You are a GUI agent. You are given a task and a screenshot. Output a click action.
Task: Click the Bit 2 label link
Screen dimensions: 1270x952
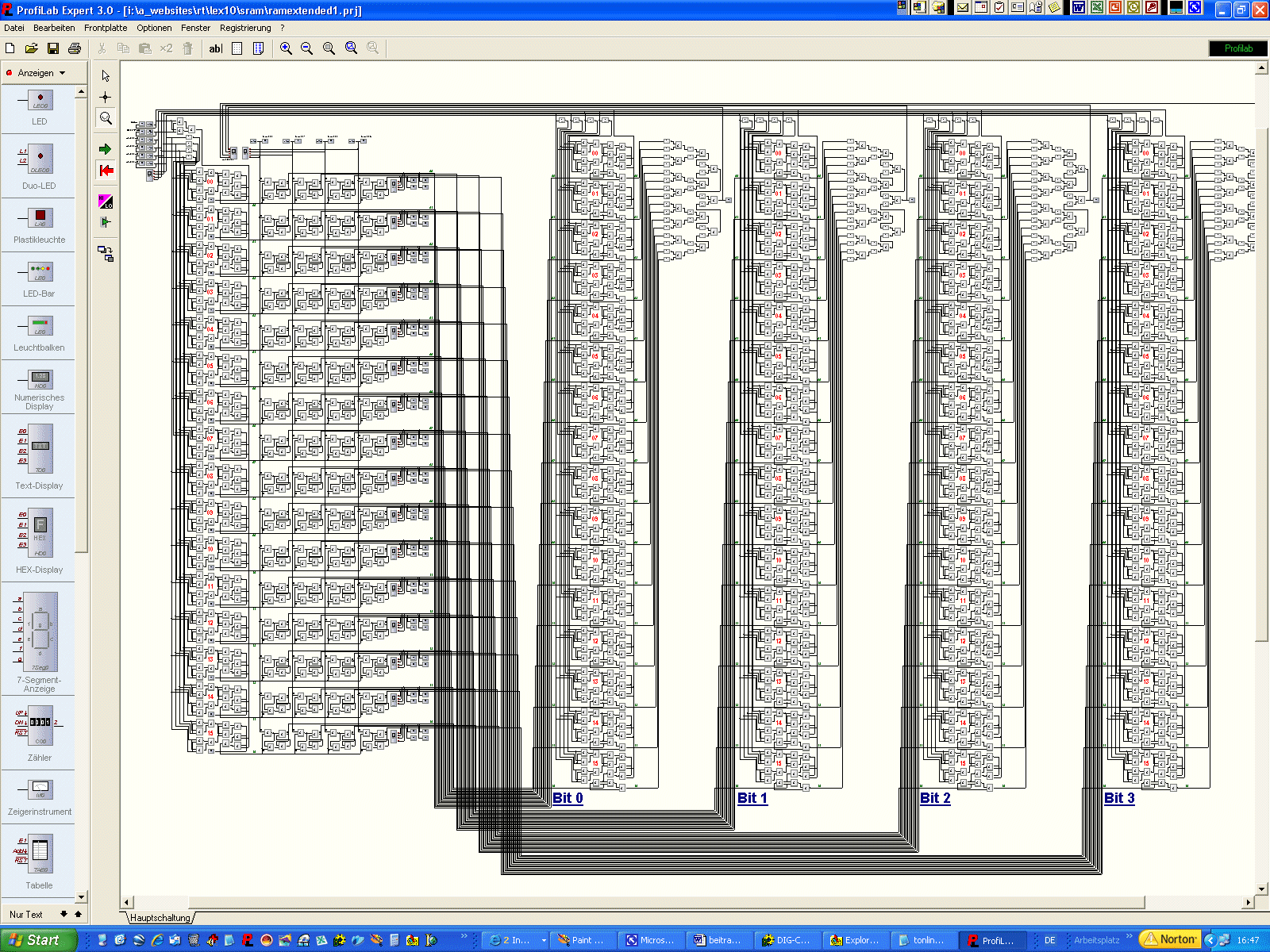coord(935,798)
